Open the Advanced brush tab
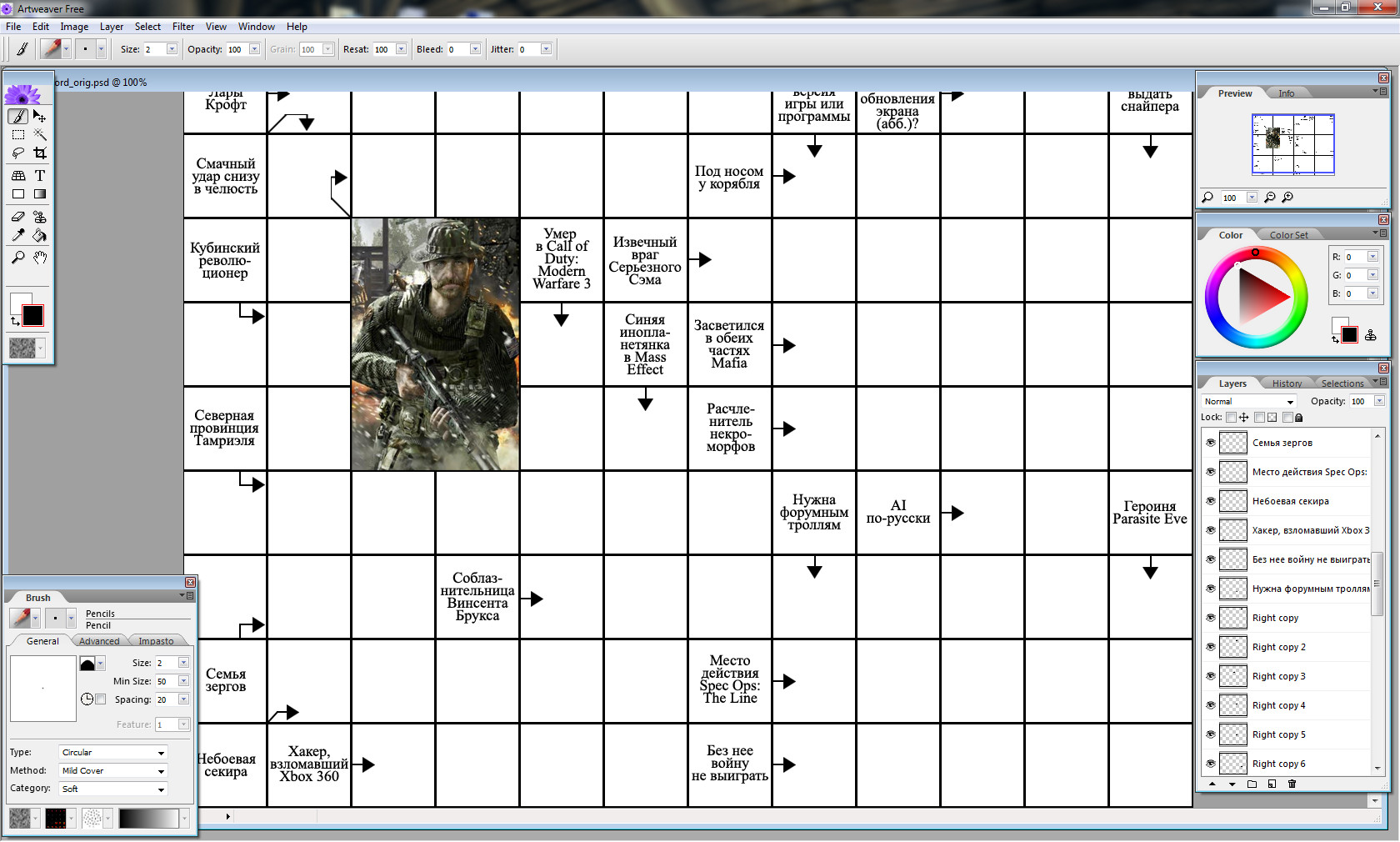1400x842 pixels. point(99,641)
